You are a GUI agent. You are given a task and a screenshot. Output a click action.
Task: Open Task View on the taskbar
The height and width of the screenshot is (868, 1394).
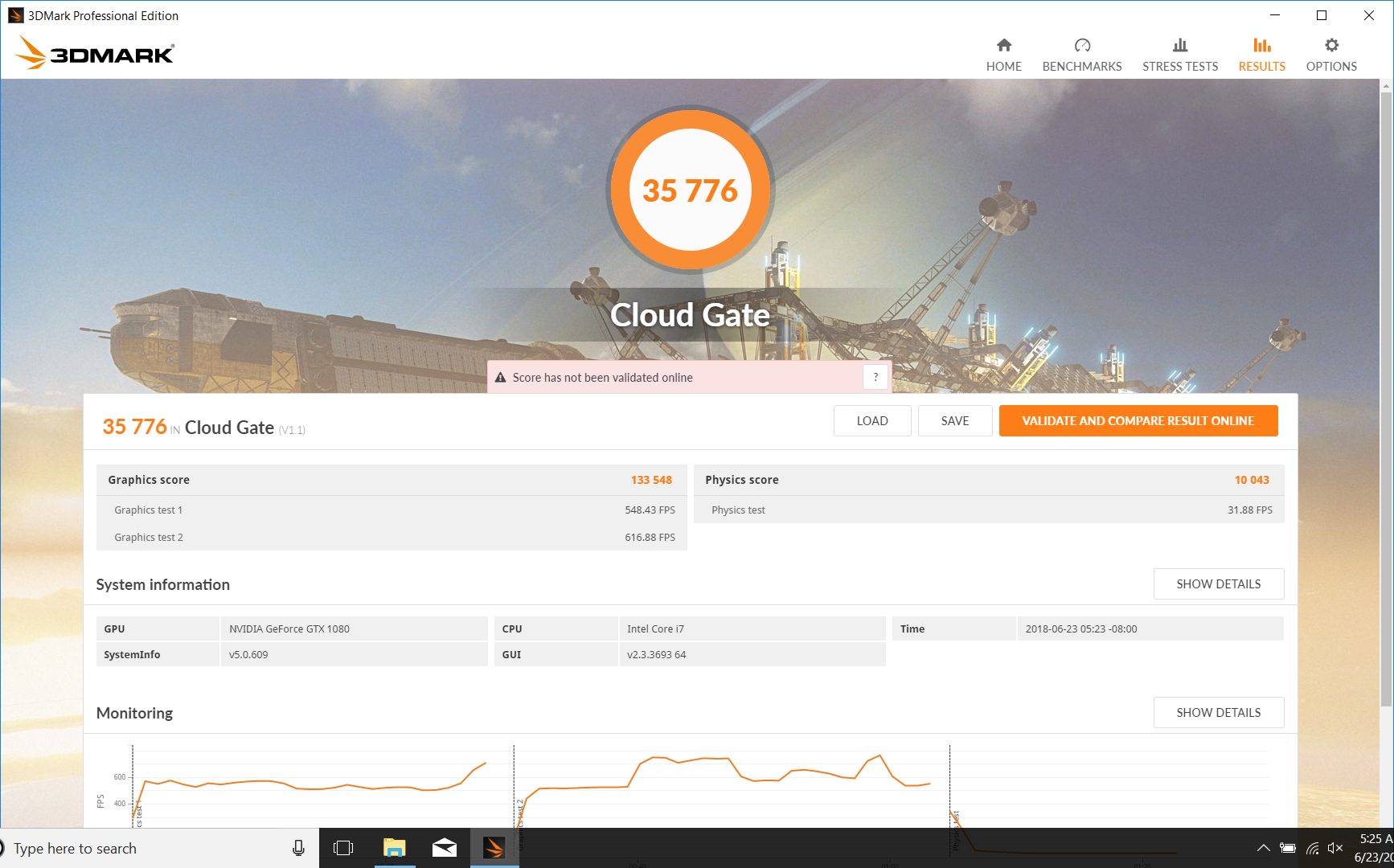[x=343, y=848]
